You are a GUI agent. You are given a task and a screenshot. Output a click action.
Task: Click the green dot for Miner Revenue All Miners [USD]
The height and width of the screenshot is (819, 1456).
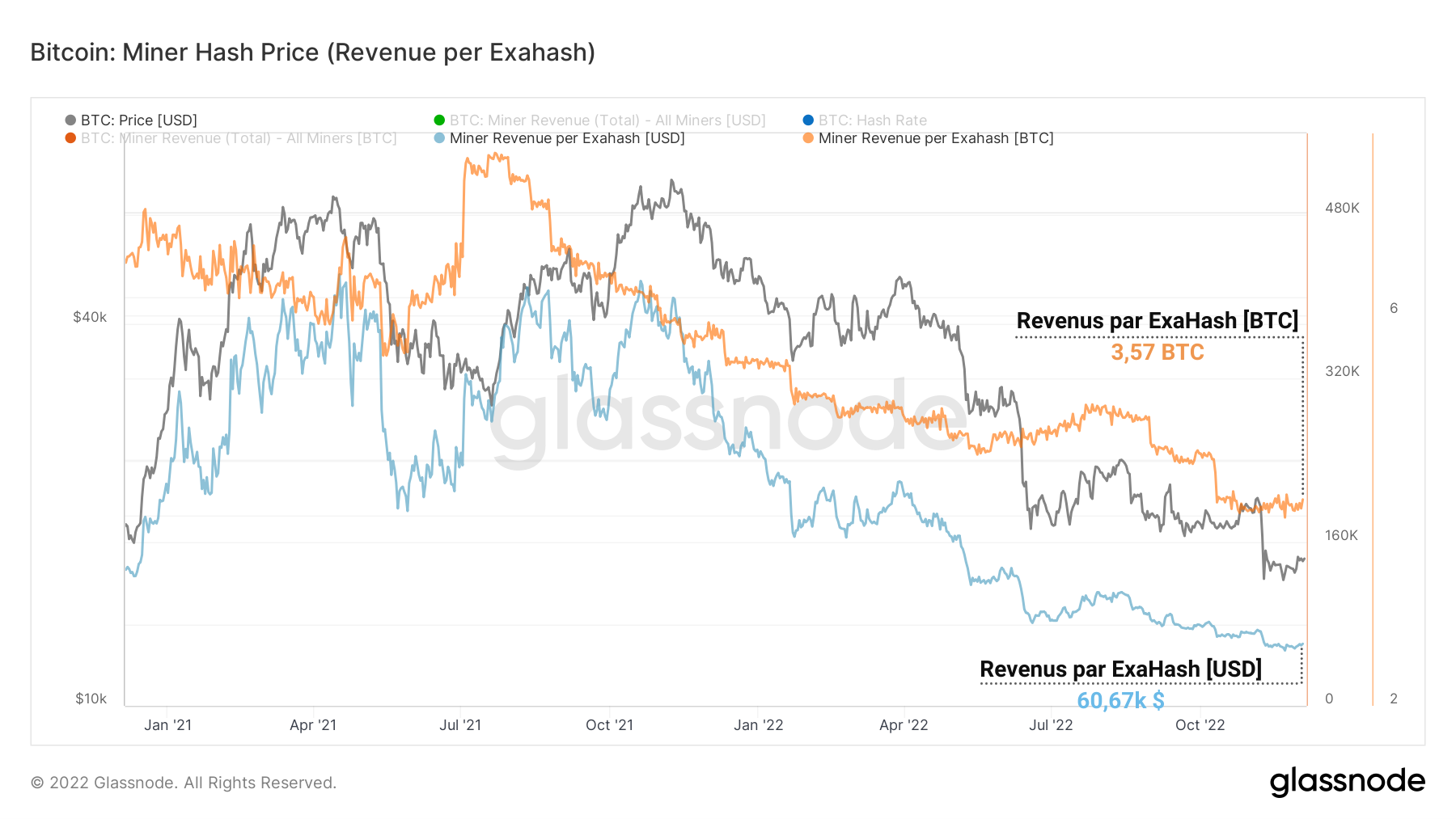pos(439,120)
